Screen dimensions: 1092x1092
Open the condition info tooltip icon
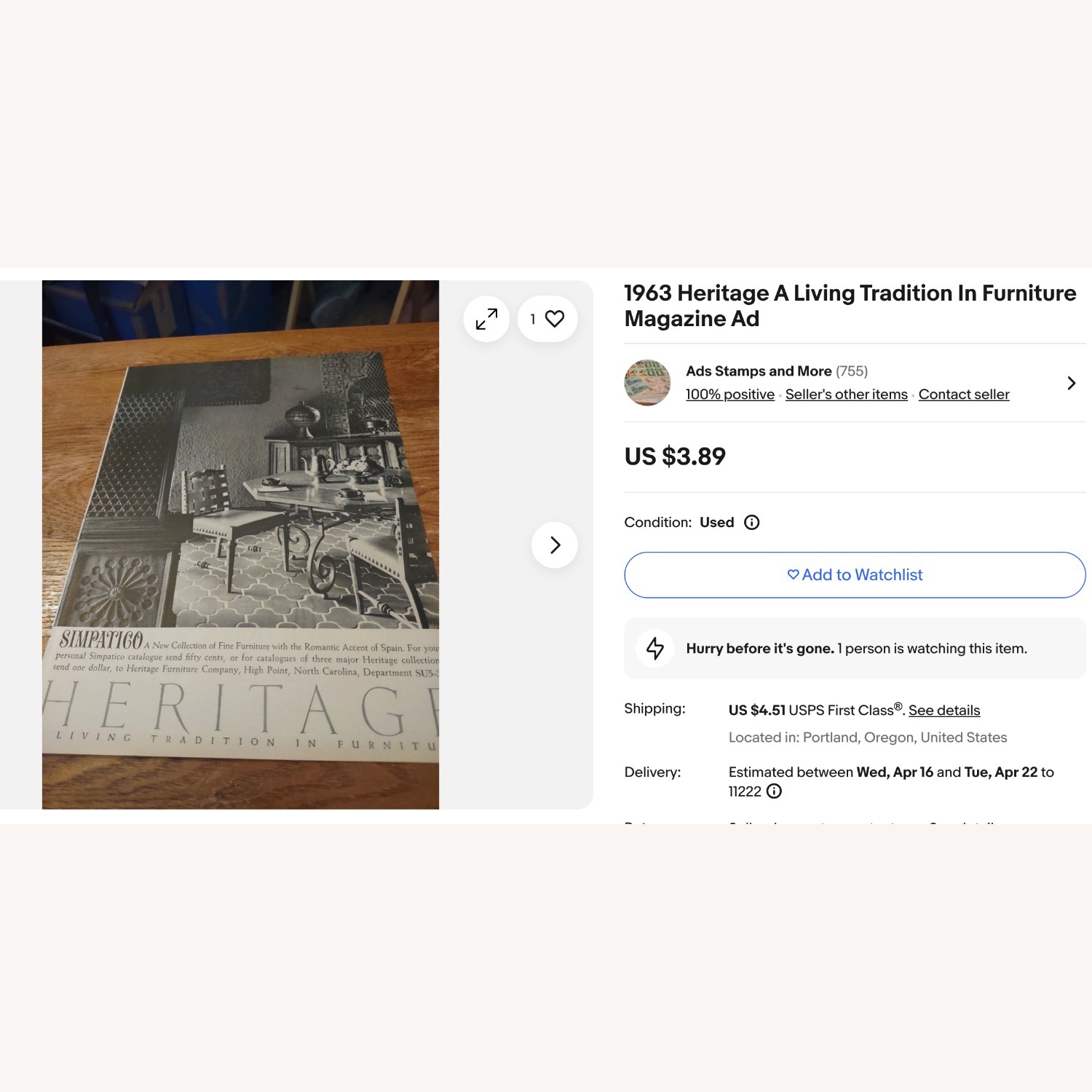point(752,522)
